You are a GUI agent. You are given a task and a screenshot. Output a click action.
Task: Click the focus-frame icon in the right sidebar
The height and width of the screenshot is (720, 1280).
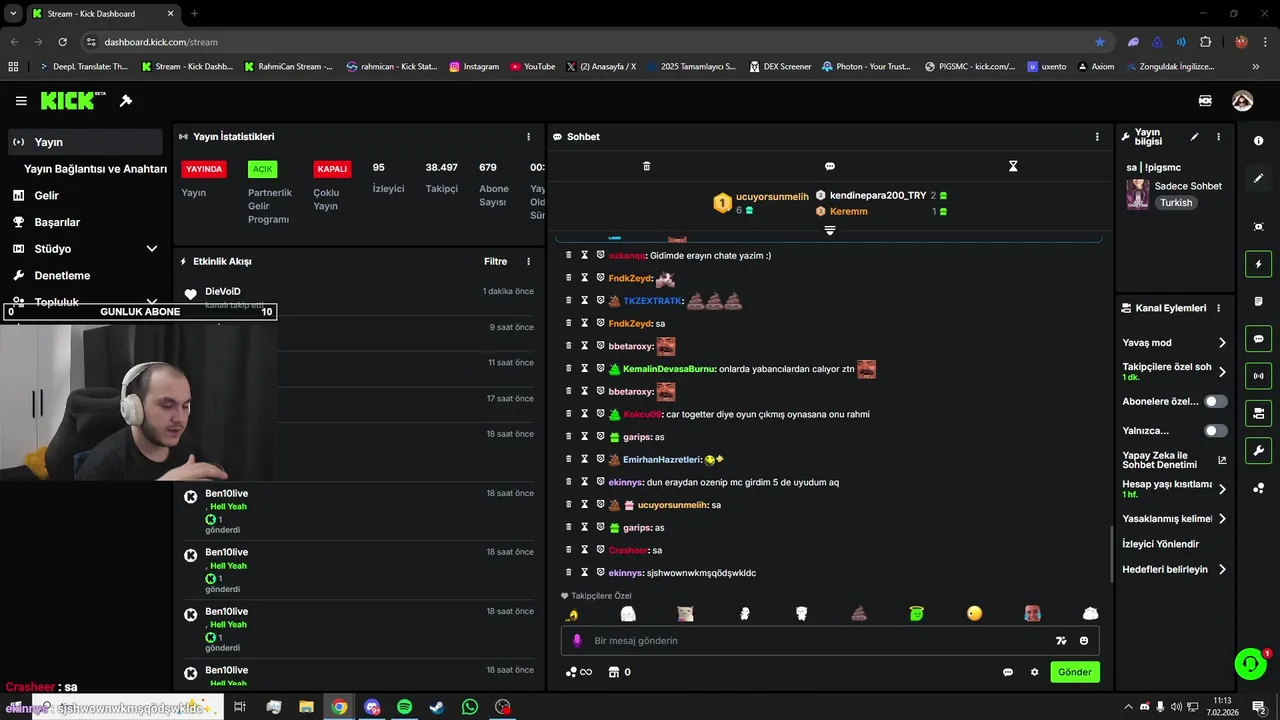[1258, 227]
